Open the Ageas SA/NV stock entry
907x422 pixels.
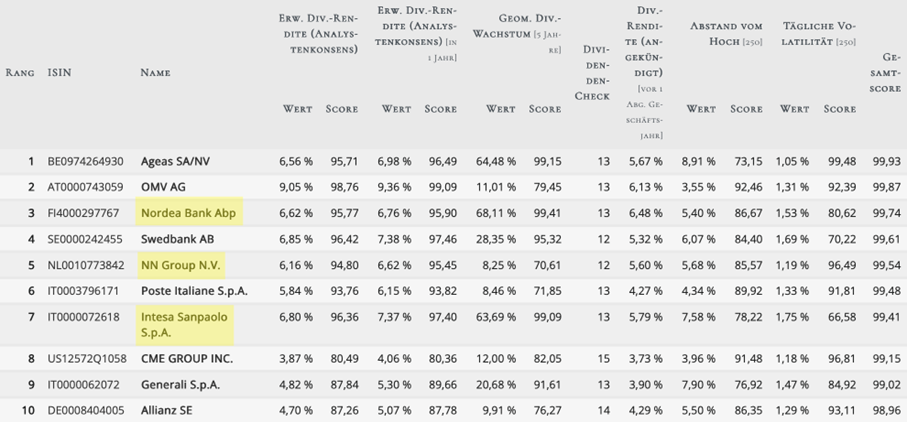coord(175,160)
